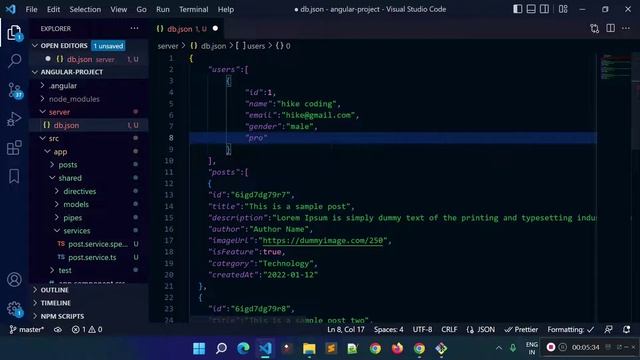Toggle the bottom panel layout icon

[531, 9]
